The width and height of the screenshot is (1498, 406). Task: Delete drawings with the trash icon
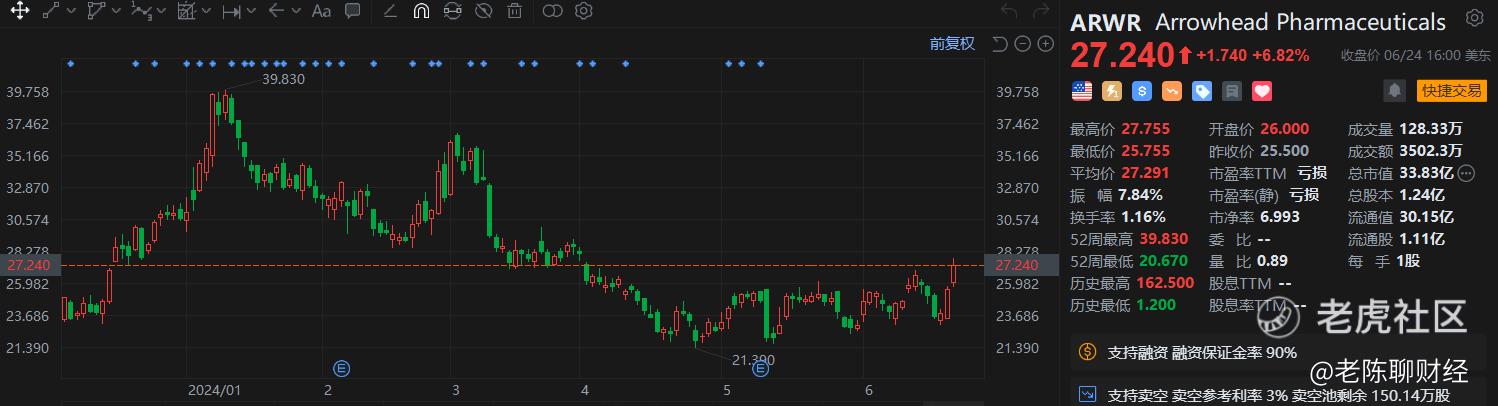click(x=514, y=12)
